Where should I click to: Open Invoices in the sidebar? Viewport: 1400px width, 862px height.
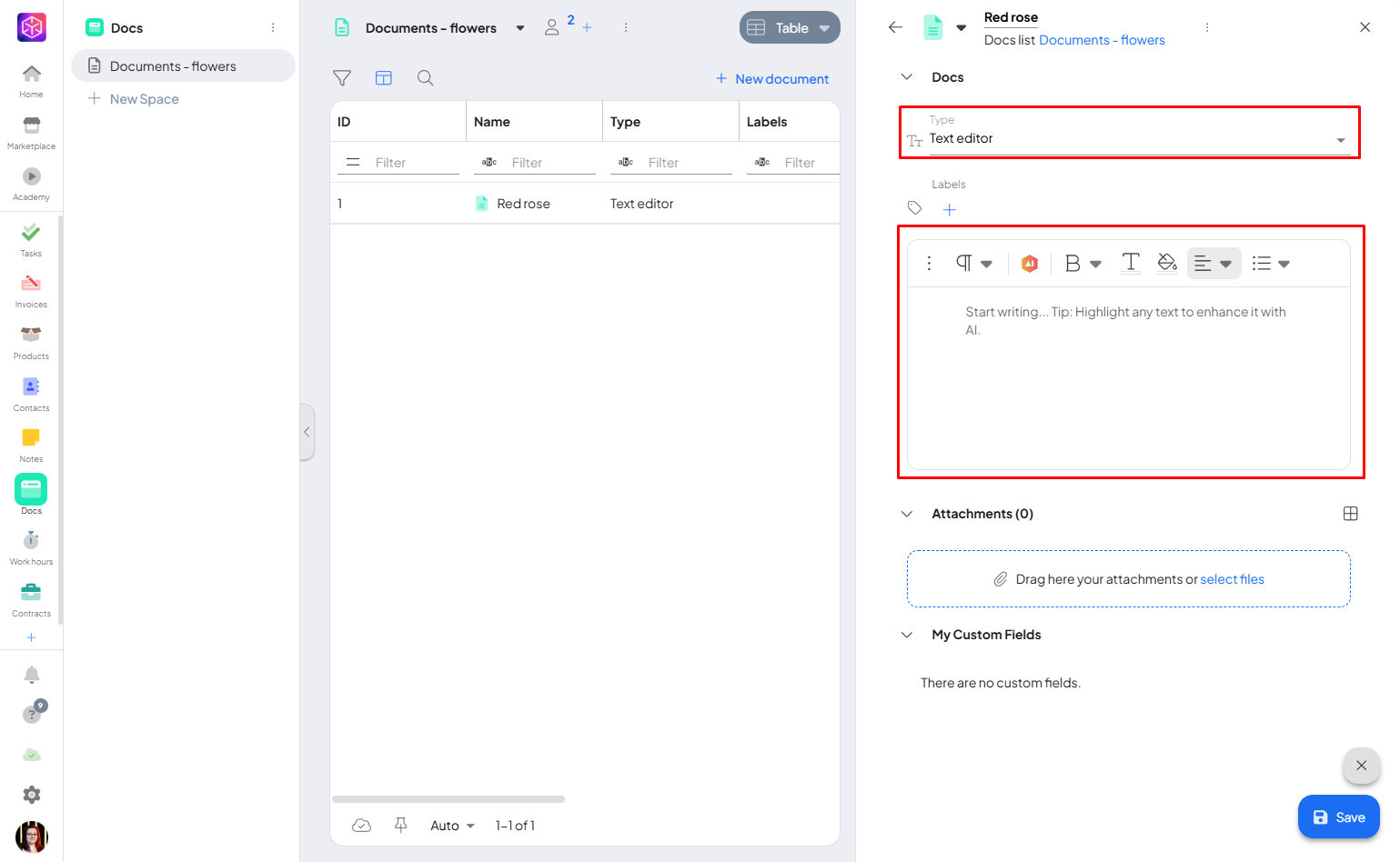[31, 291]
